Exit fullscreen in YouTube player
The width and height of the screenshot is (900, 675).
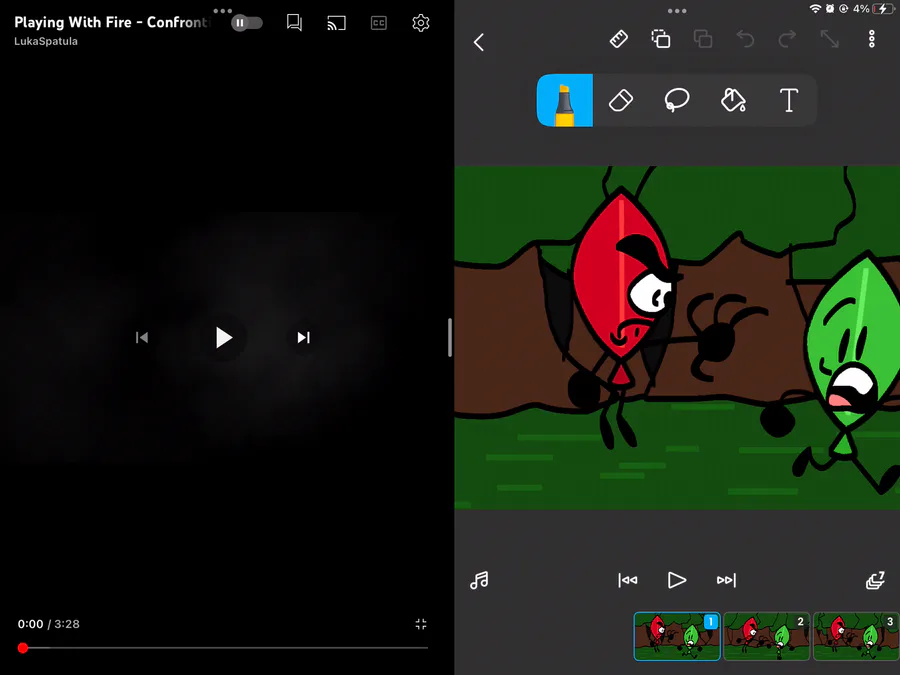pos(421,624)
